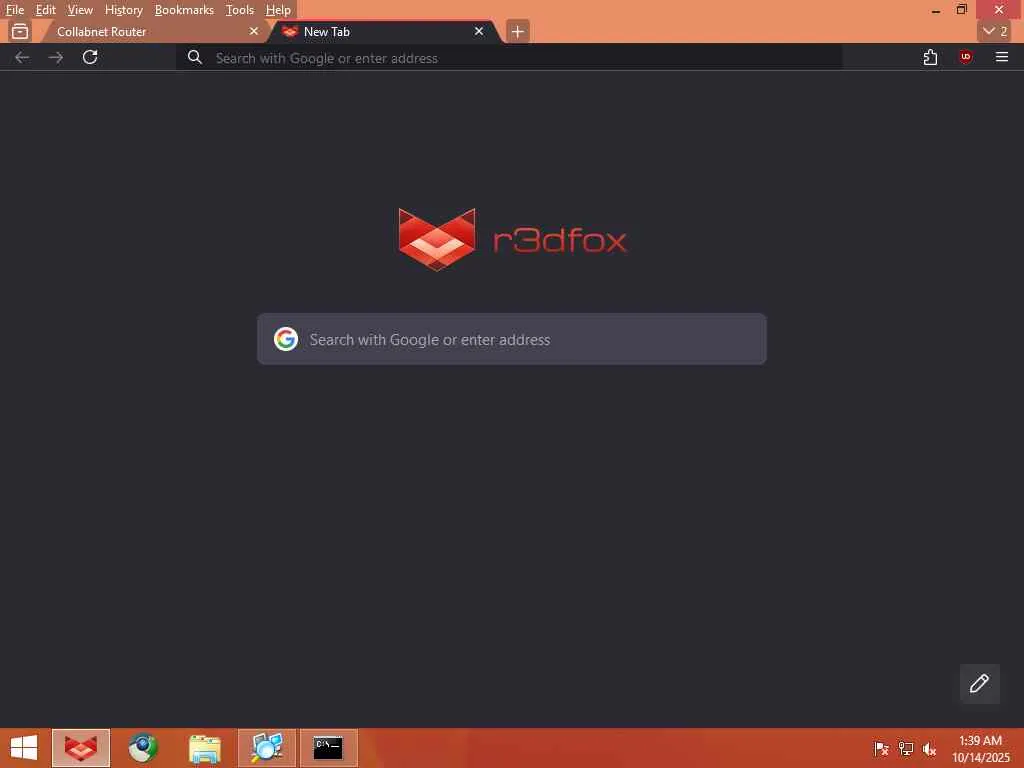Open the Edit menu

[45, 10]
